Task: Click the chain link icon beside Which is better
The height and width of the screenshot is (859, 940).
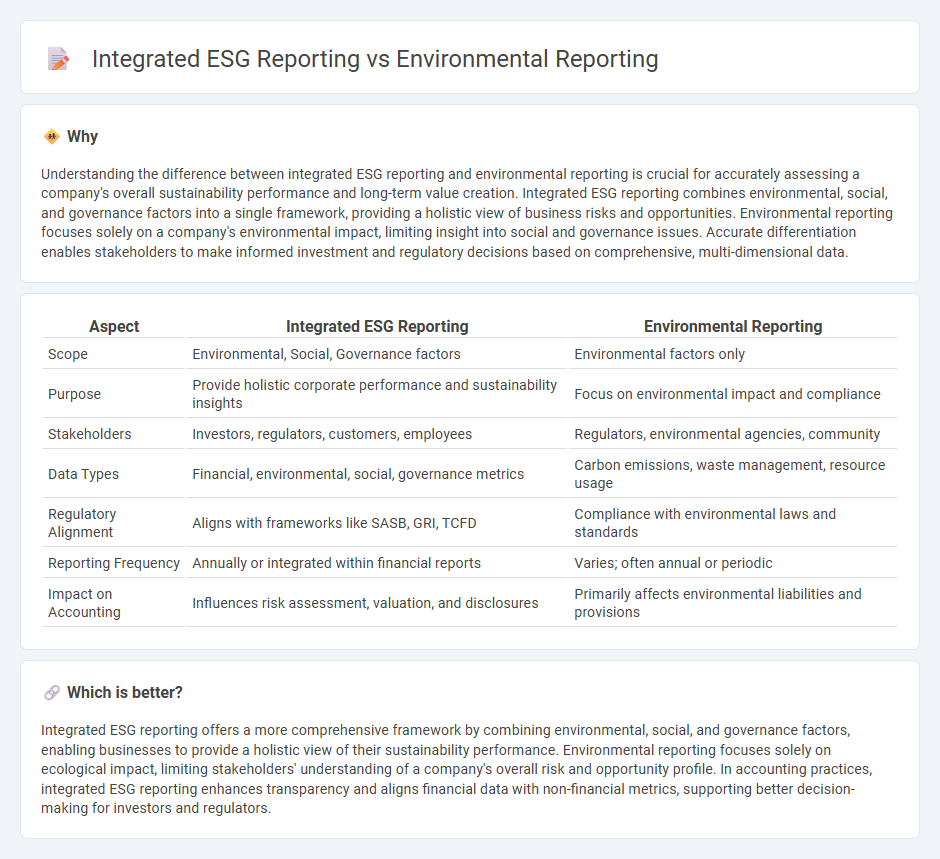Action: 52,692
